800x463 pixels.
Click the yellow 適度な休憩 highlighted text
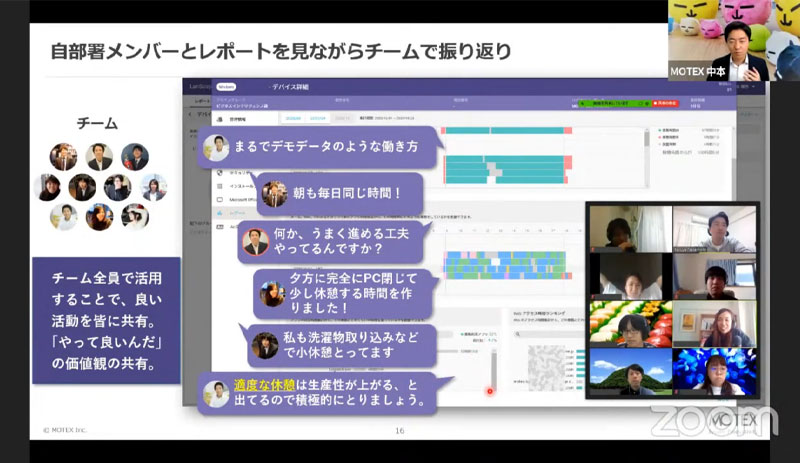265,385
